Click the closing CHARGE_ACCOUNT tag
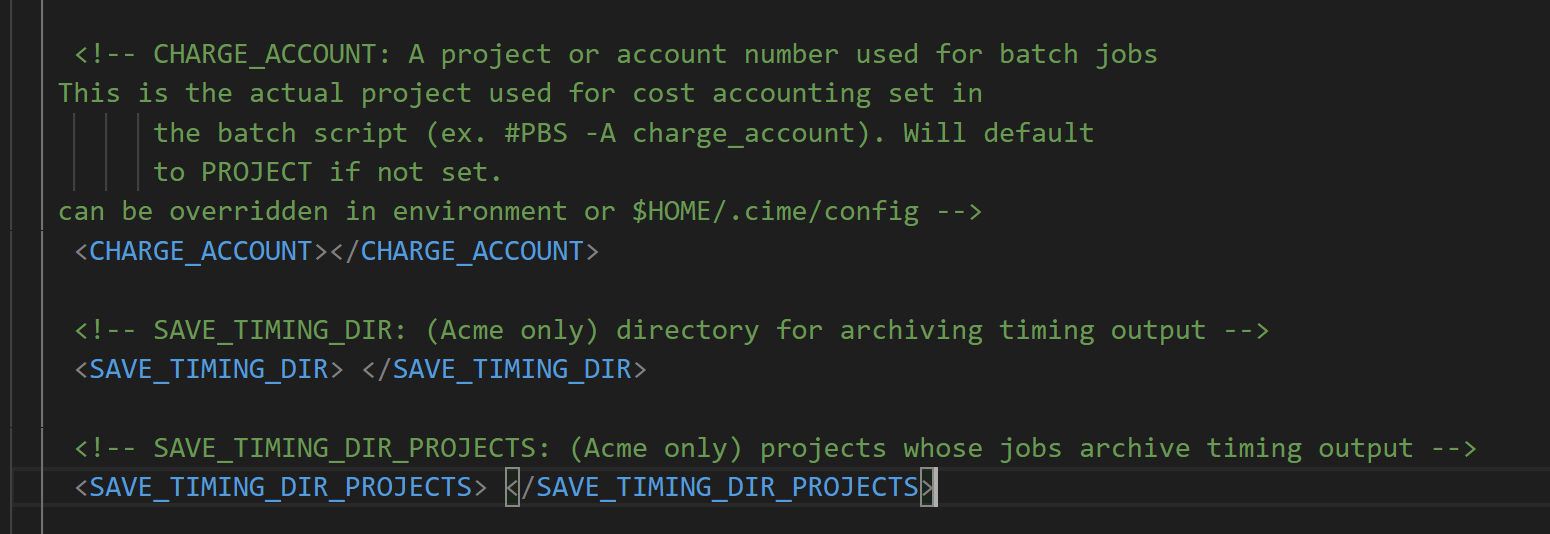 coord(464,251)
